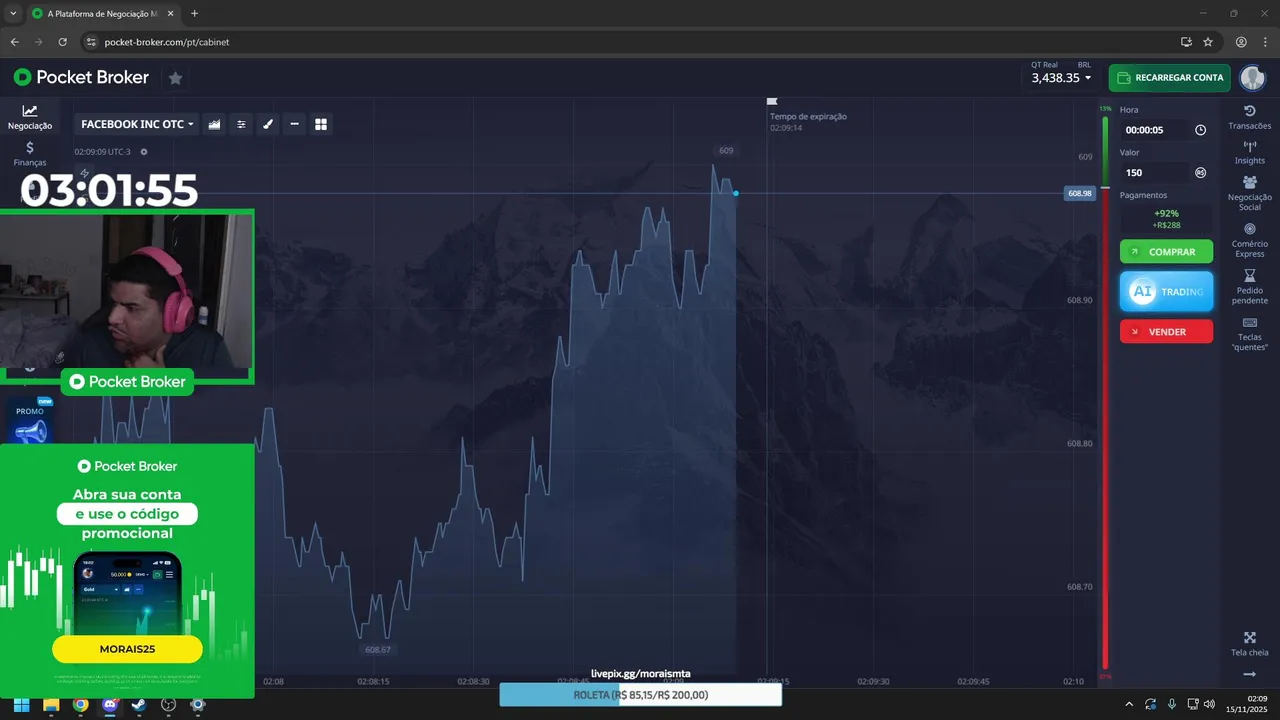Open Steam from taskbar

(x=139, y=705)
